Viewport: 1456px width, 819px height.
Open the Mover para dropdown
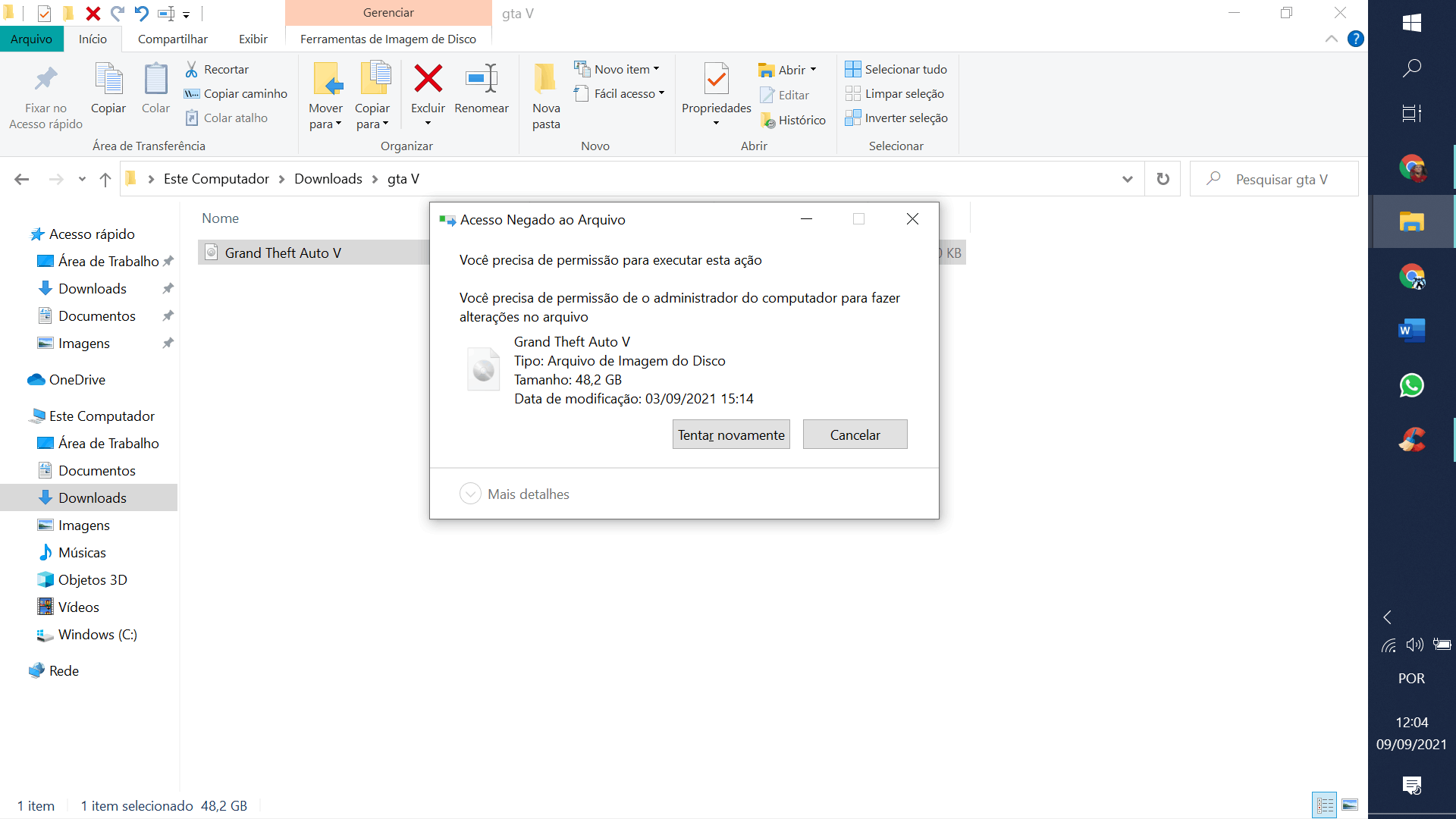pos(325,116)
